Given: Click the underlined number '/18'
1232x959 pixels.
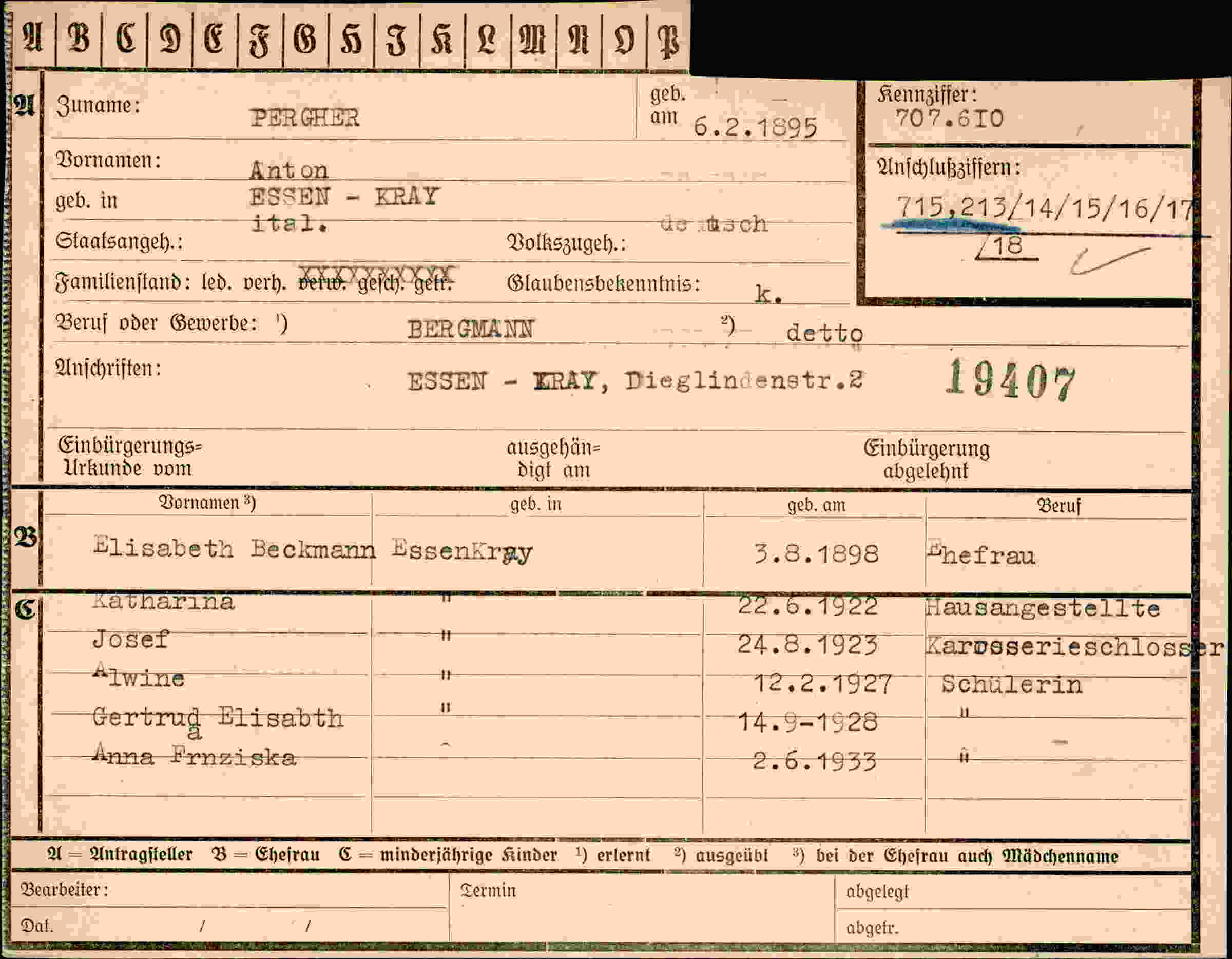Looking at the screenshot, I should coord(1006,246).
